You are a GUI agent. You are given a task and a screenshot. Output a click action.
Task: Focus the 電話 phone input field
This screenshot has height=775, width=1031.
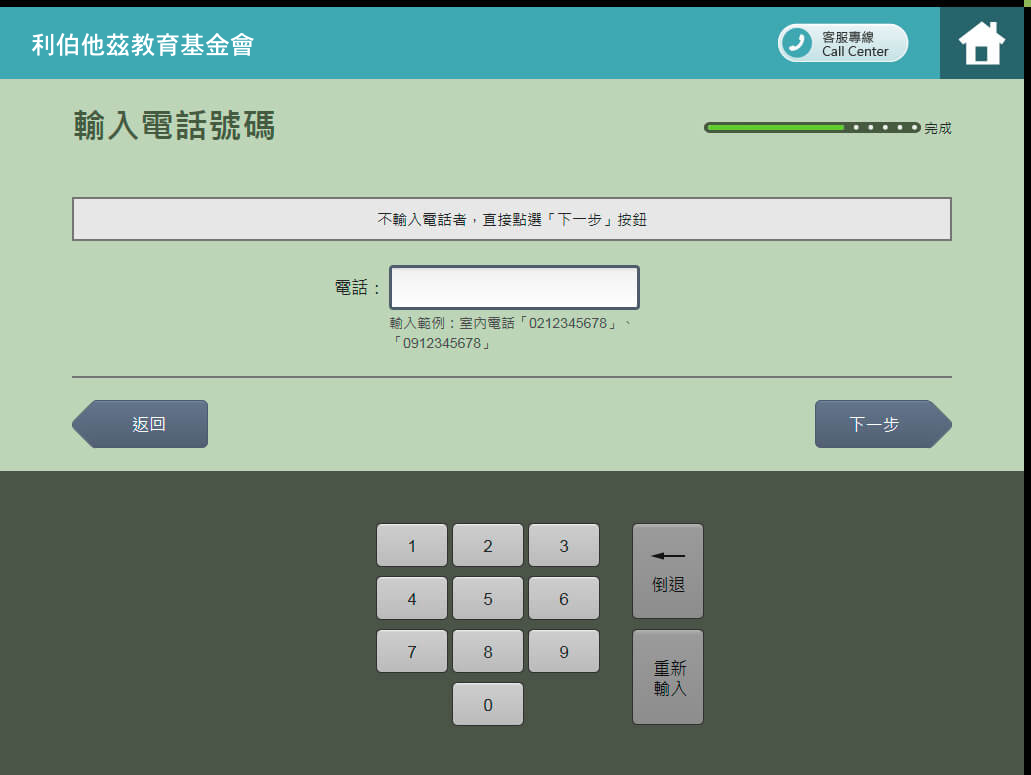click(514, 288)
